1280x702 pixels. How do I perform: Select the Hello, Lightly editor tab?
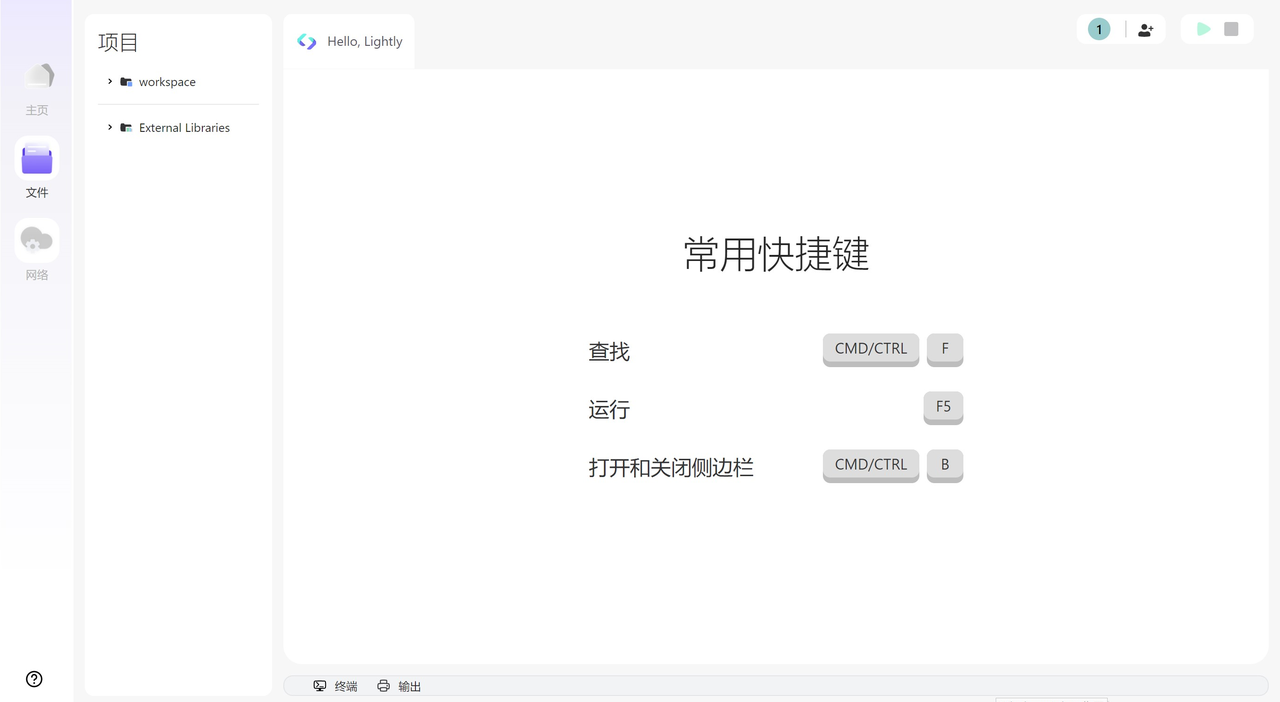(364, 41)
